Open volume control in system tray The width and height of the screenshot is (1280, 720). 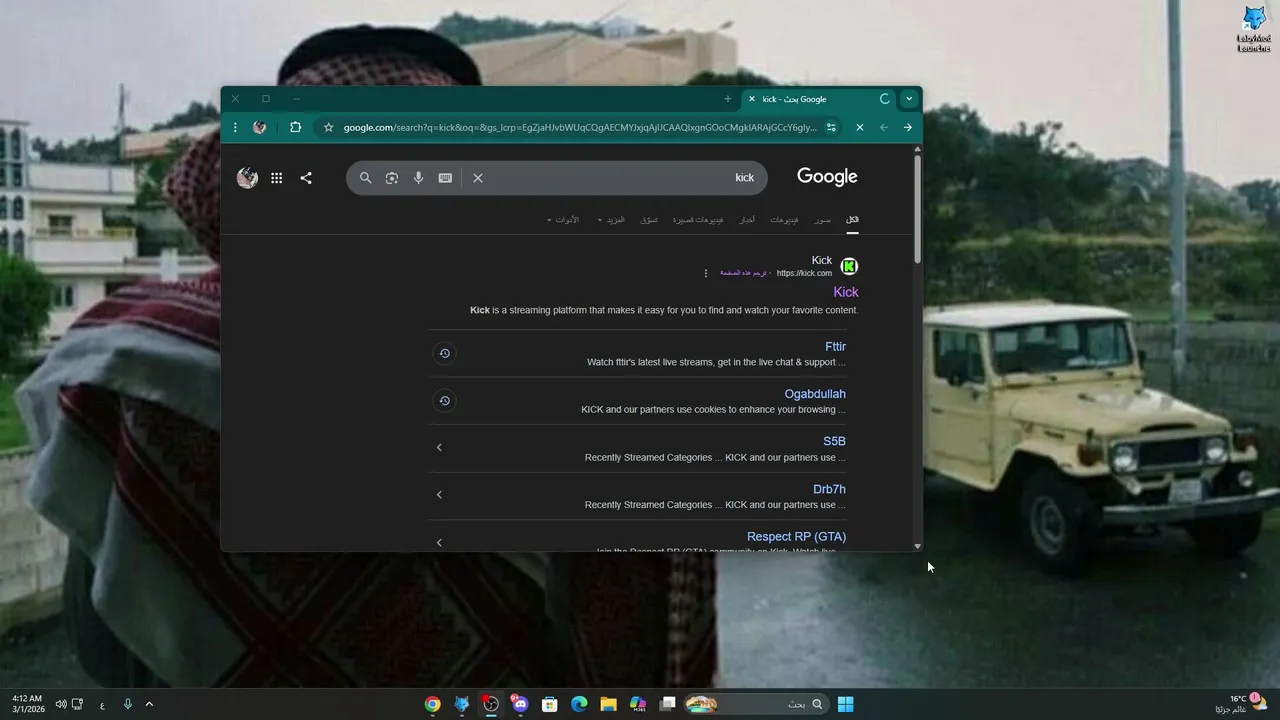61,704
